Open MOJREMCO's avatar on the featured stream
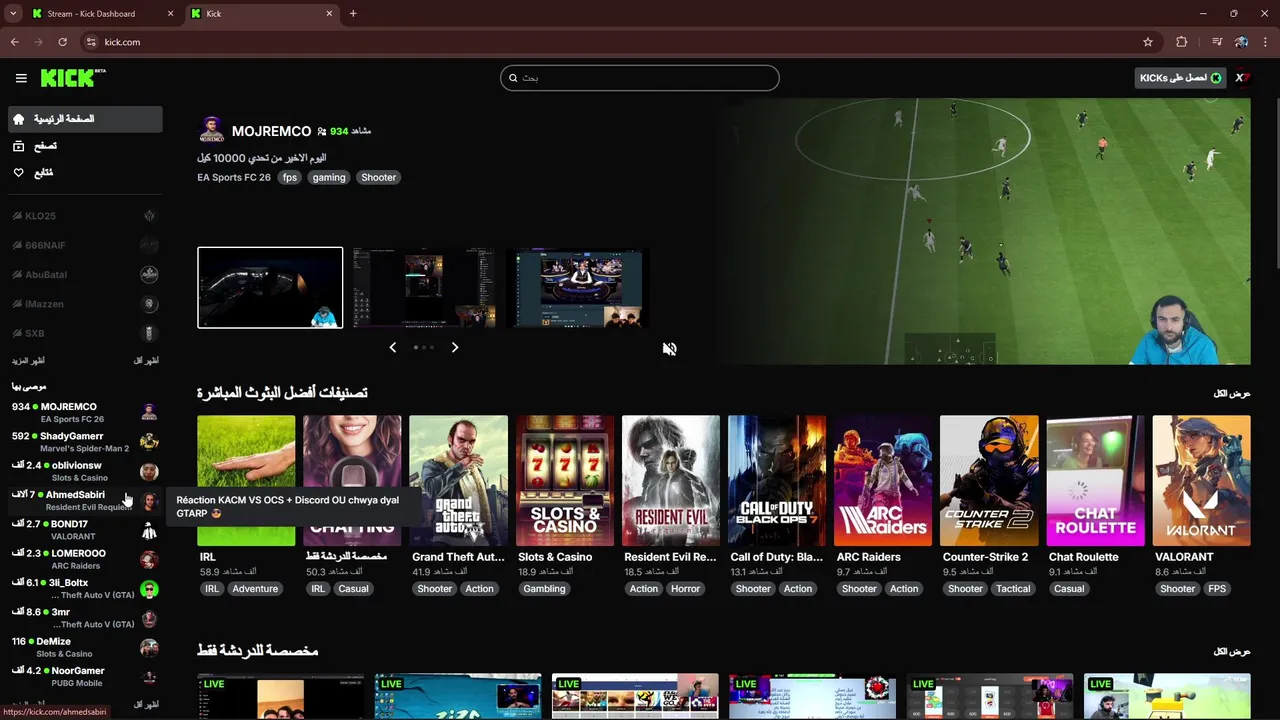The image size is (1280, 720). tap(211, 130)
